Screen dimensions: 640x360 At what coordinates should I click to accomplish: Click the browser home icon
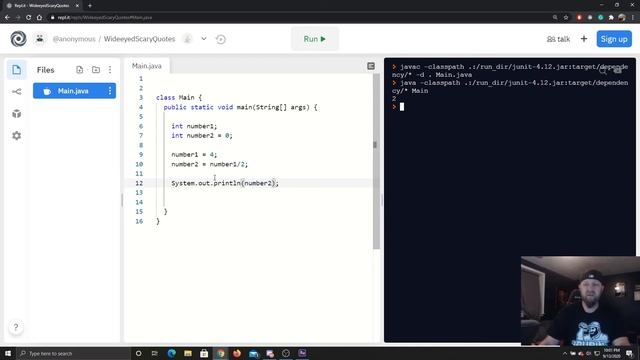point(39,18)
